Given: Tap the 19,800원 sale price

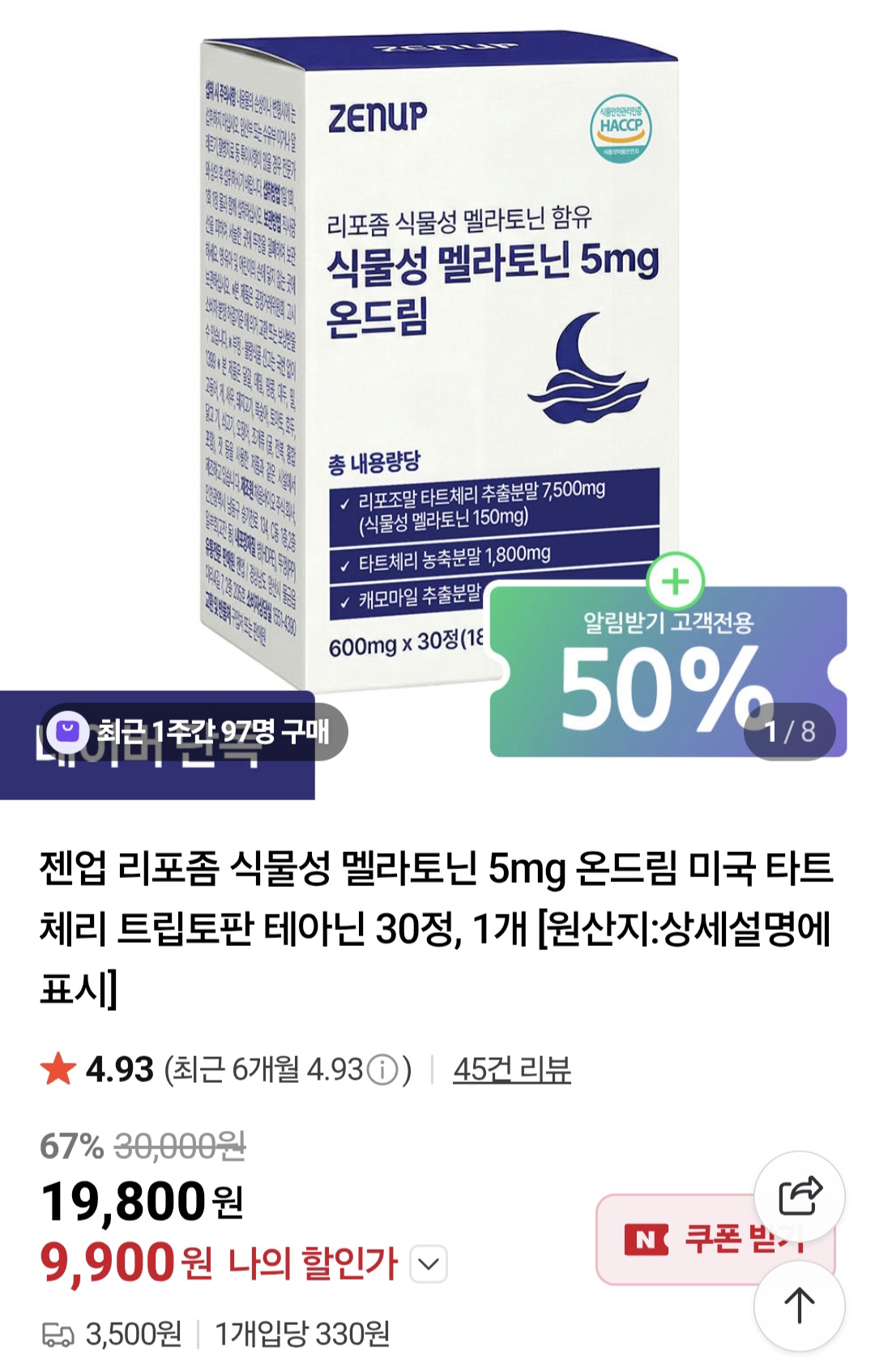Looking at the screenshot, I should pyautogui.click(x=142, y=1202).
